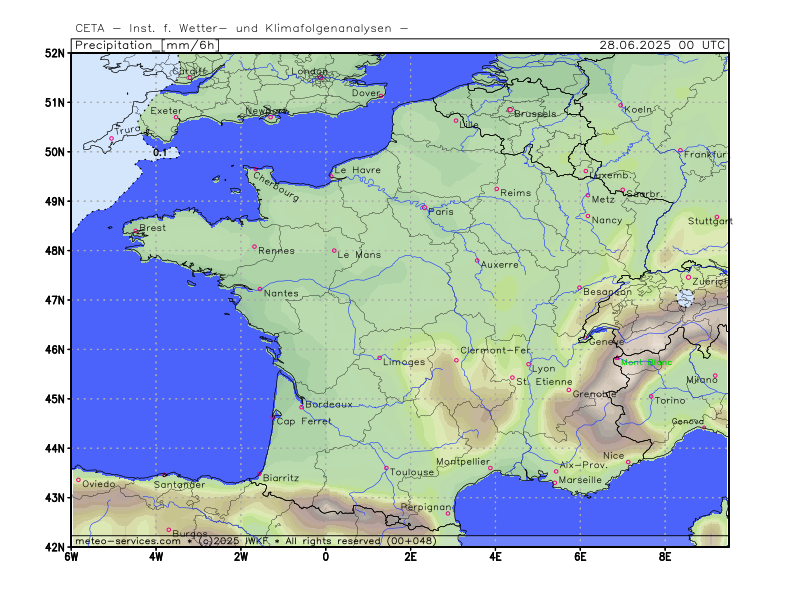Pick the Burgos label
Screen dimensions: 800x600
coord(190,534)
